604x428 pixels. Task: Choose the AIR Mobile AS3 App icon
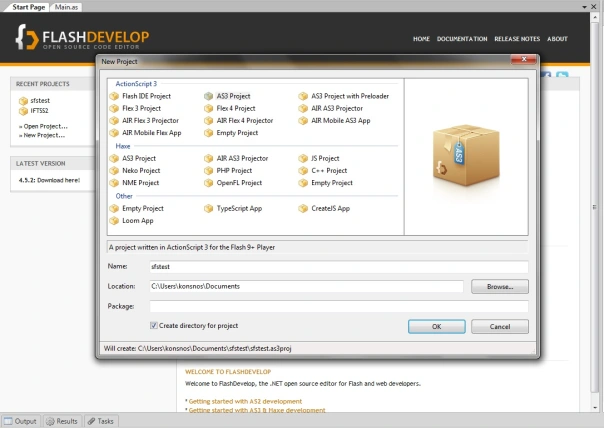(x=303, y=121)
